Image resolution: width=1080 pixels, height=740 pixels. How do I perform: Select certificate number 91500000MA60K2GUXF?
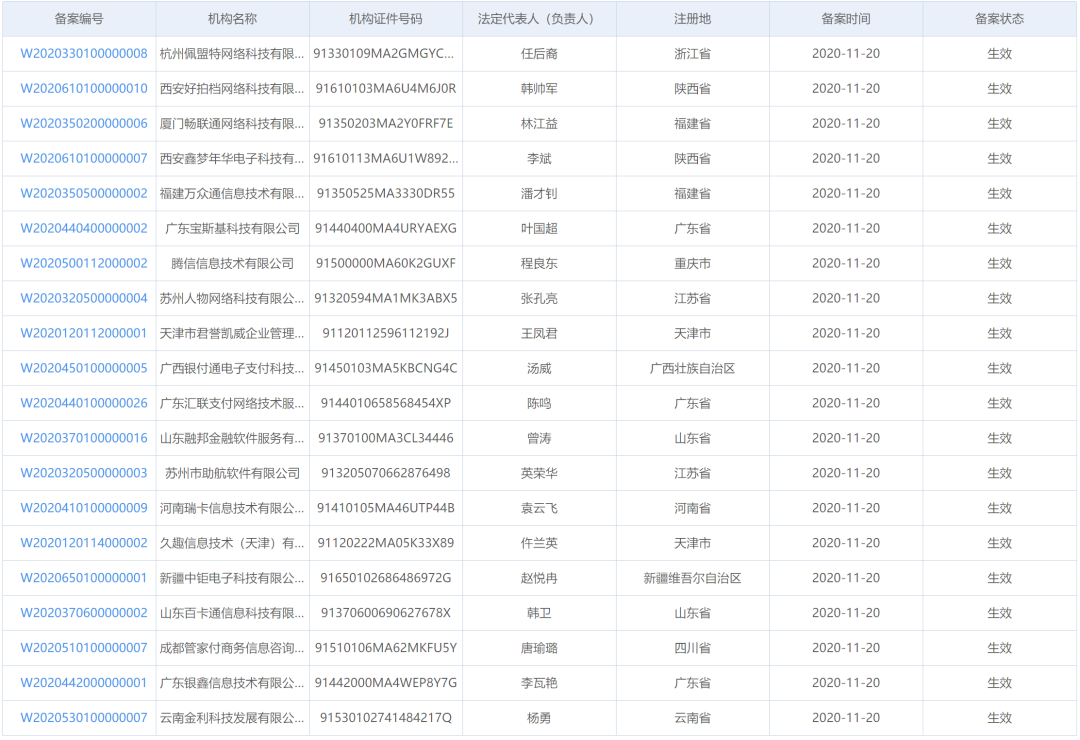point(386,264)
